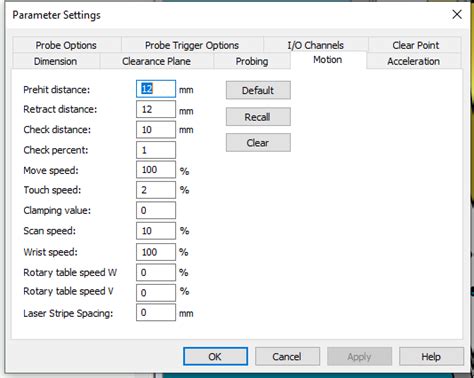The image size is (474, 378).
Task: Click the "Scan speed:" label
Action: click(49, 231)
